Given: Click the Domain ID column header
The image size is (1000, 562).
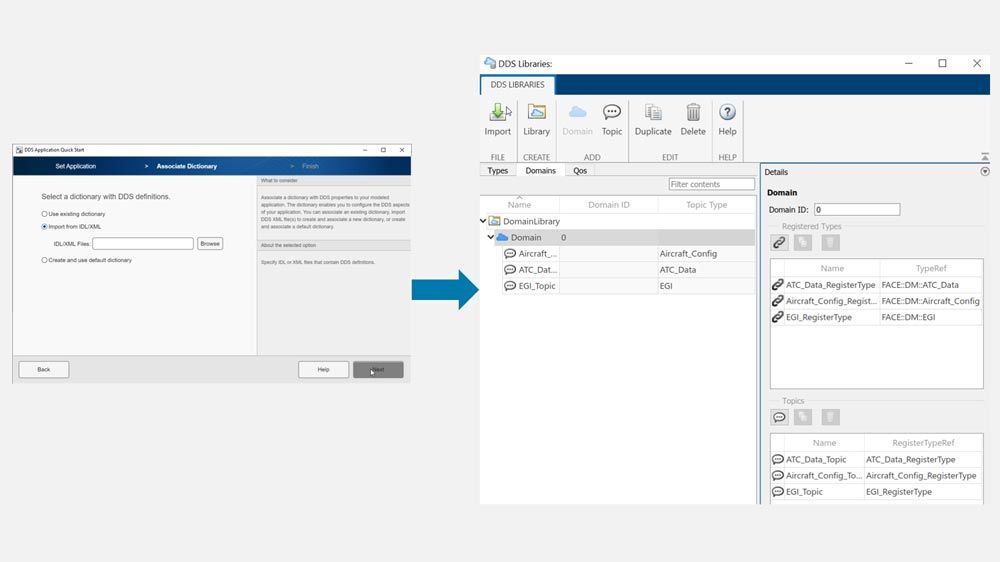Looking at the screenshot, I should [608, 205].
